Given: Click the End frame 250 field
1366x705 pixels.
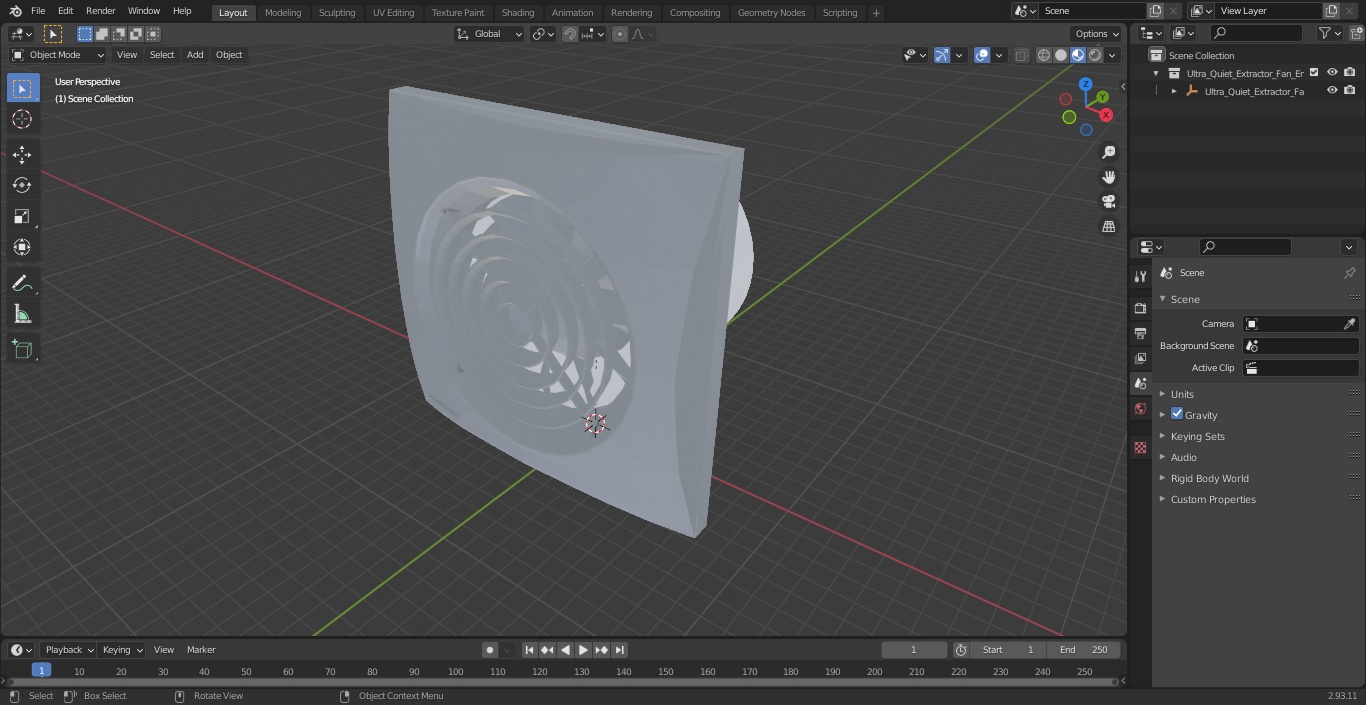Looking at the screenshot, I should tap(1084, 650).
